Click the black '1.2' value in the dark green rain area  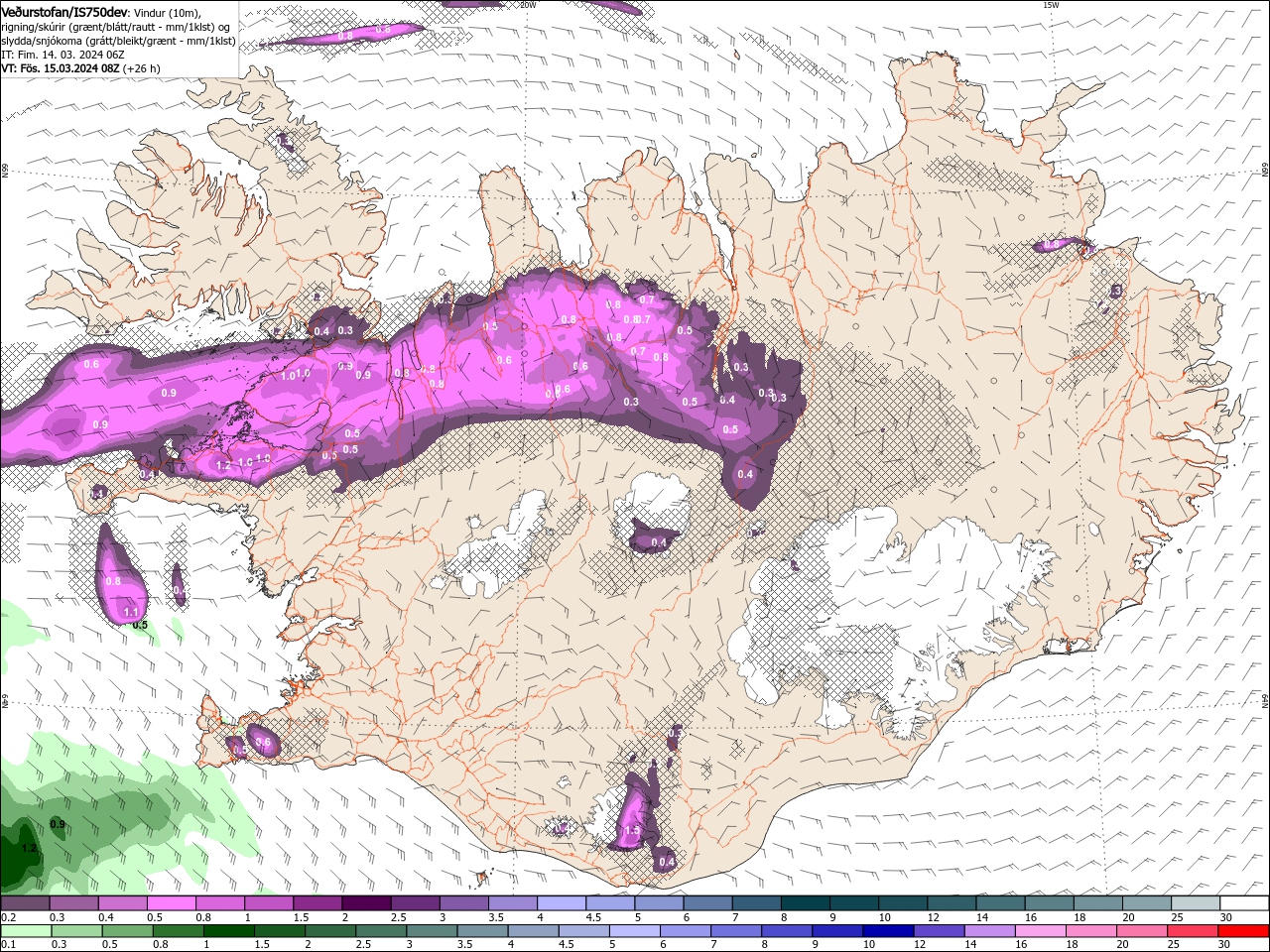pos(29,848)
